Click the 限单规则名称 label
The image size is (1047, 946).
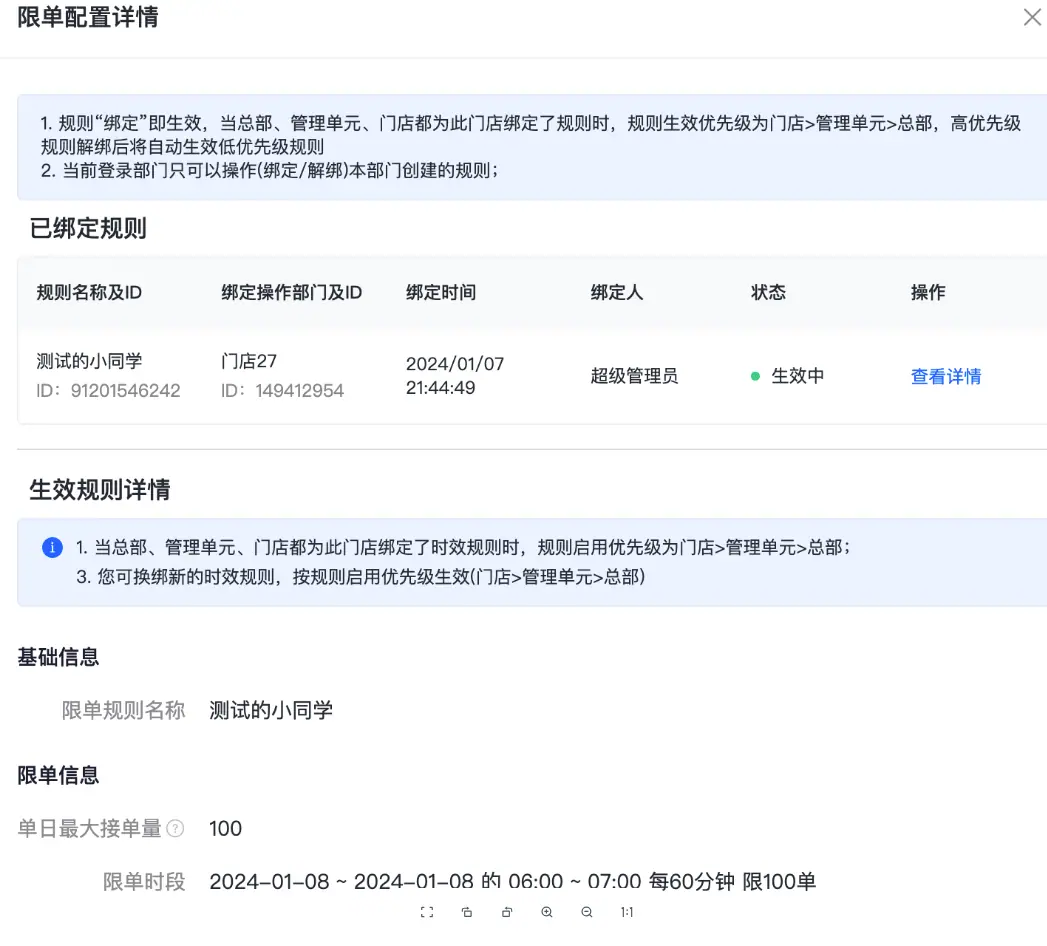tap(123, 710)
